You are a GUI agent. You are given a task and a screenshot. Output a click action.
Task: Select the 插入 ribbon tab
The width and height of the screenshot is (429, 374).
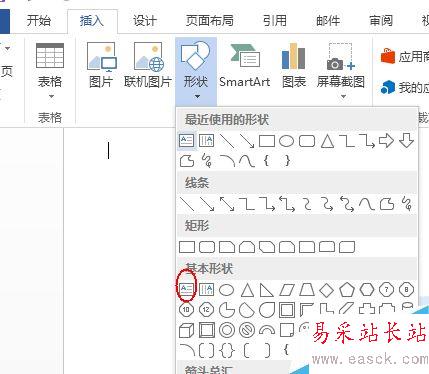click(x=92, y=21)
